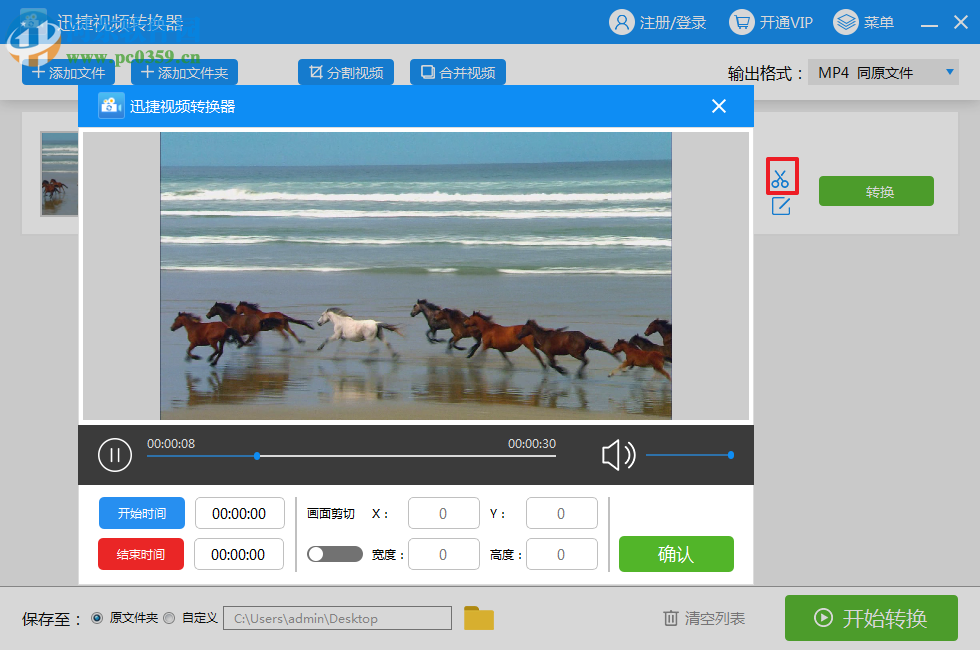This screenshot has height=650, width=980.
Task: Click the green 转换 button
Action: click(x=876, y=191)
